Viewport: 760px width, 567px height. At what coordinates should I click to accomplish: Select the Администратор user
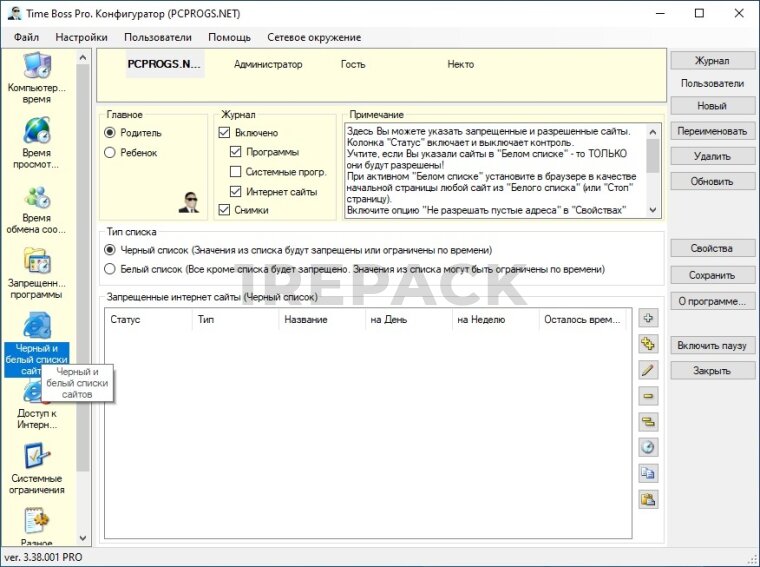(x=267, y=64)
